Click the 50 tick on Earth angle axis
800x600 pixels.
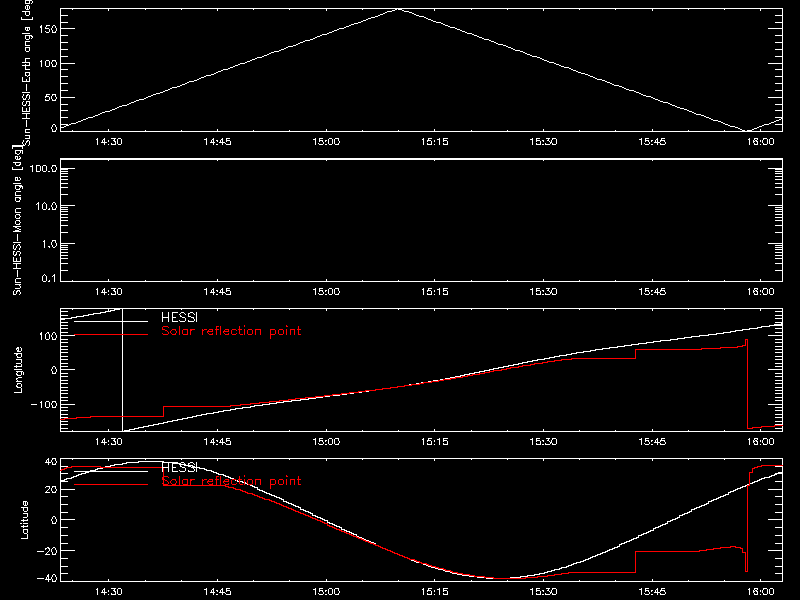pyautogui.click(x=51, y=97)
